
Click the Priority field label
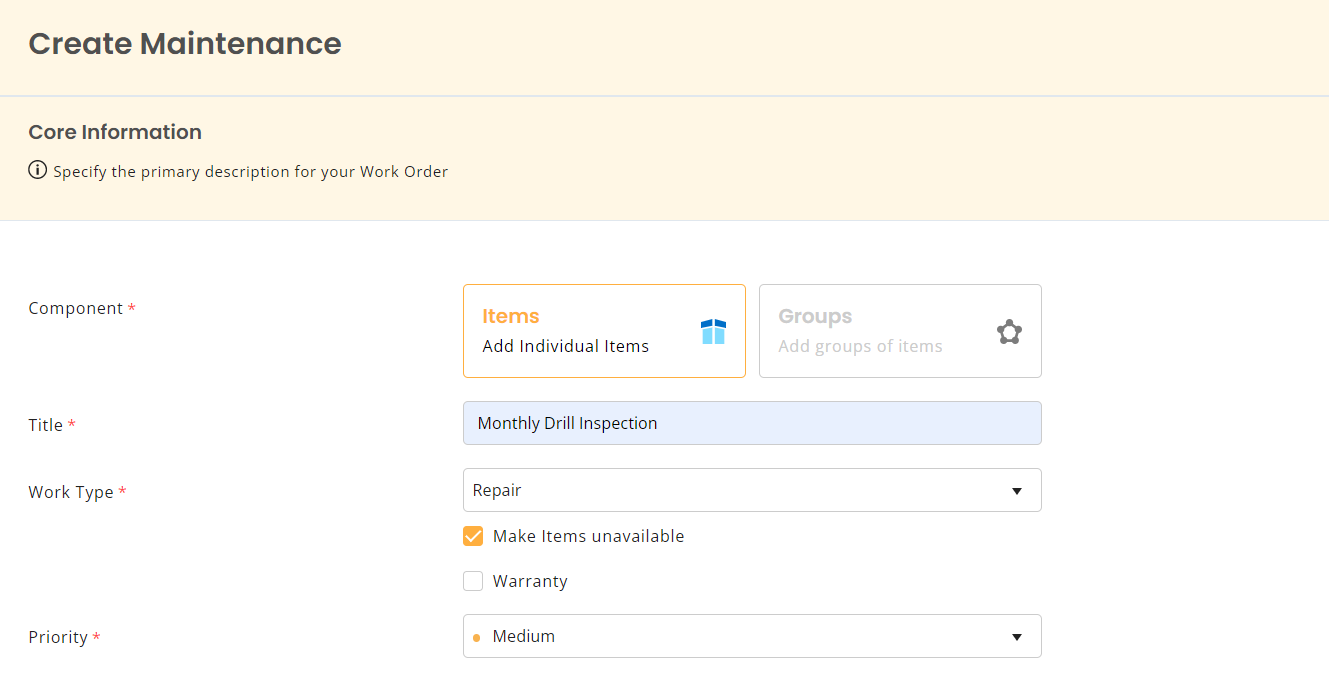coord(58,637)
